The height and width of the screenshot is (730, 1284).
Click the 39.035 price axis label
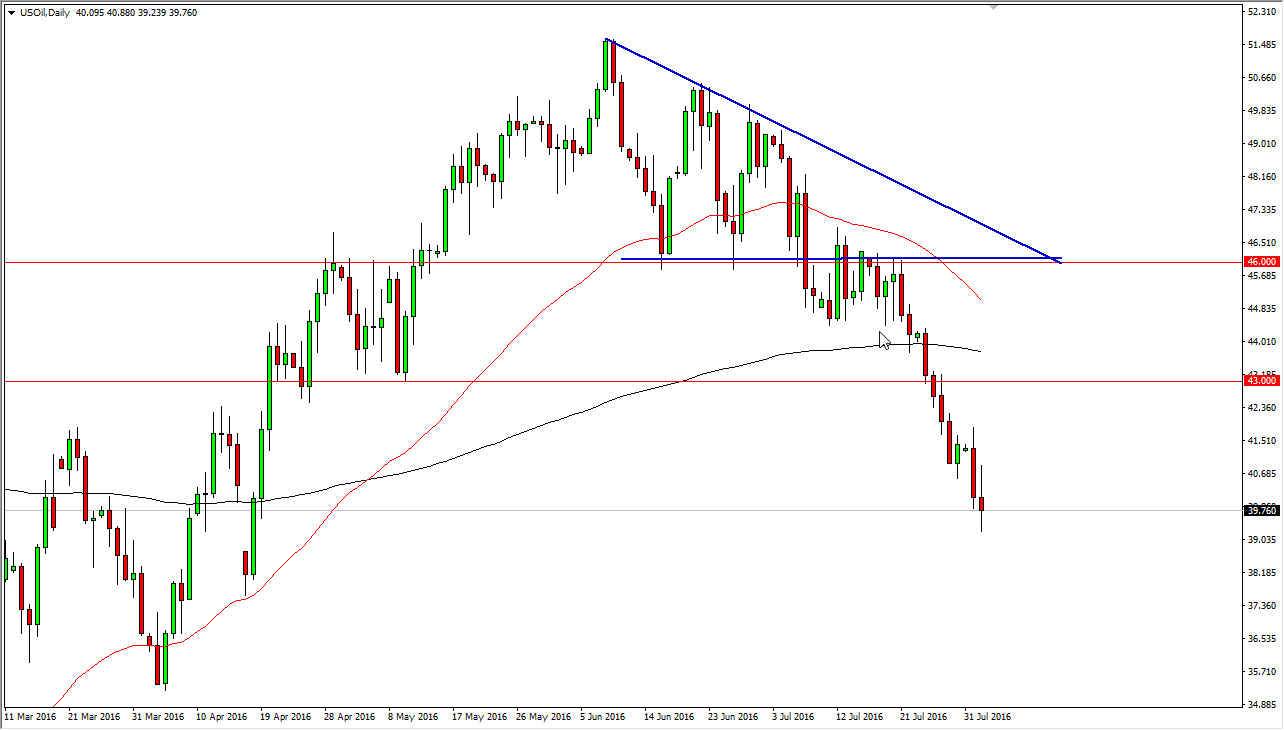tap(1262, 540)
